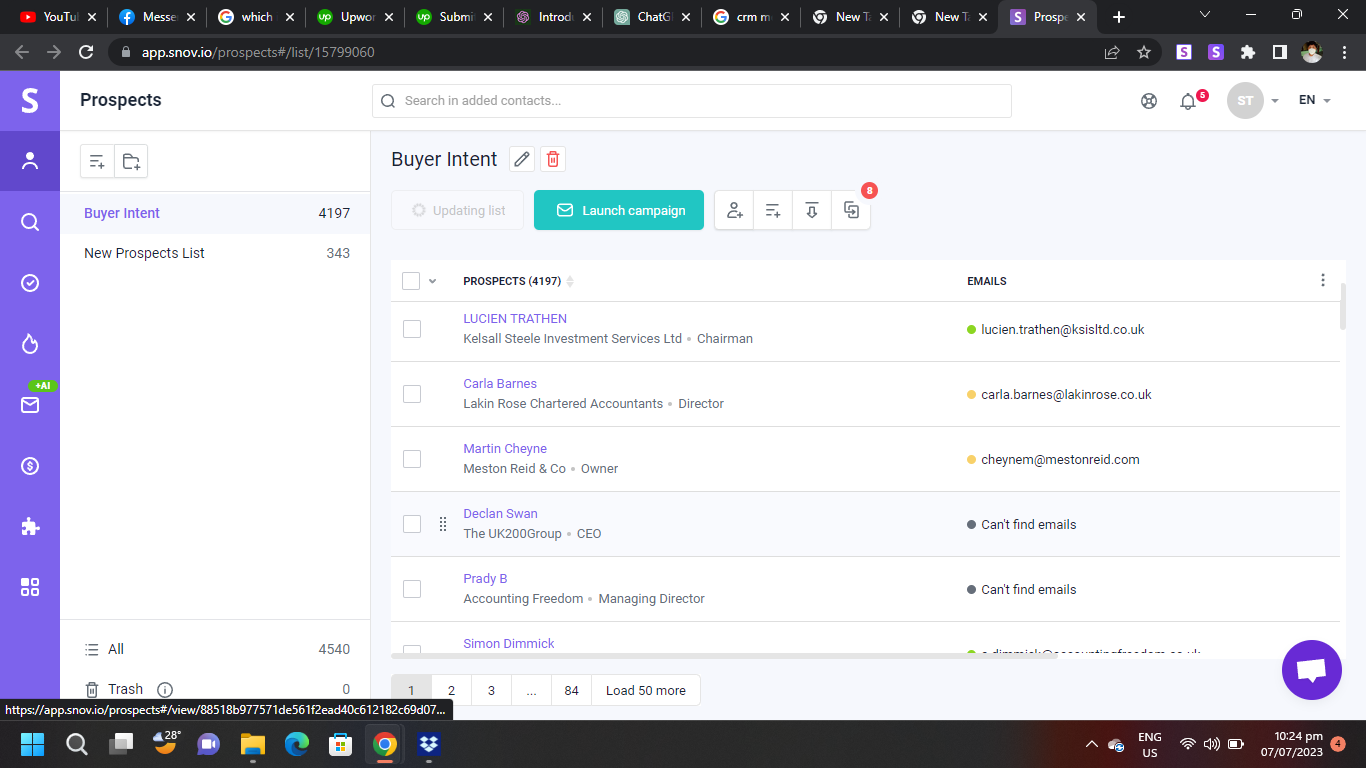Click the create new list icon
Screen dimensions: 1366x768
[97, 161]
